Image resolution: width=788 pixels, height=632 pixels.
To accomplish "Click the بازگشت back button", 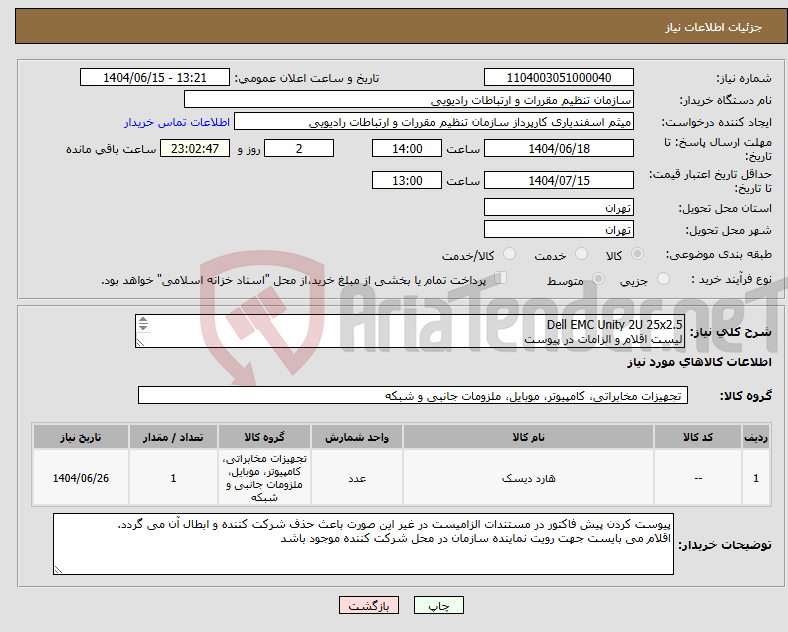I will [x=369, y=605].
